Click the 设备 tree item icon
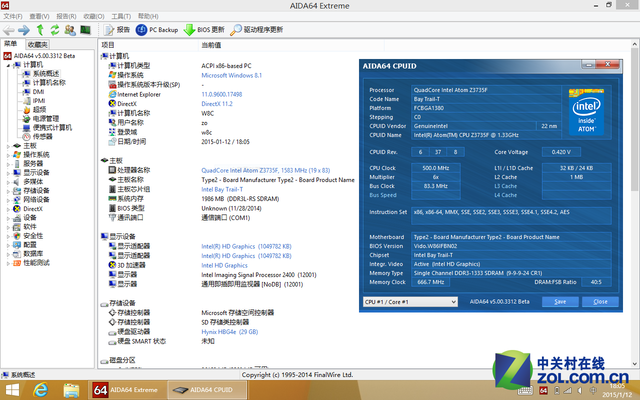 17,218
